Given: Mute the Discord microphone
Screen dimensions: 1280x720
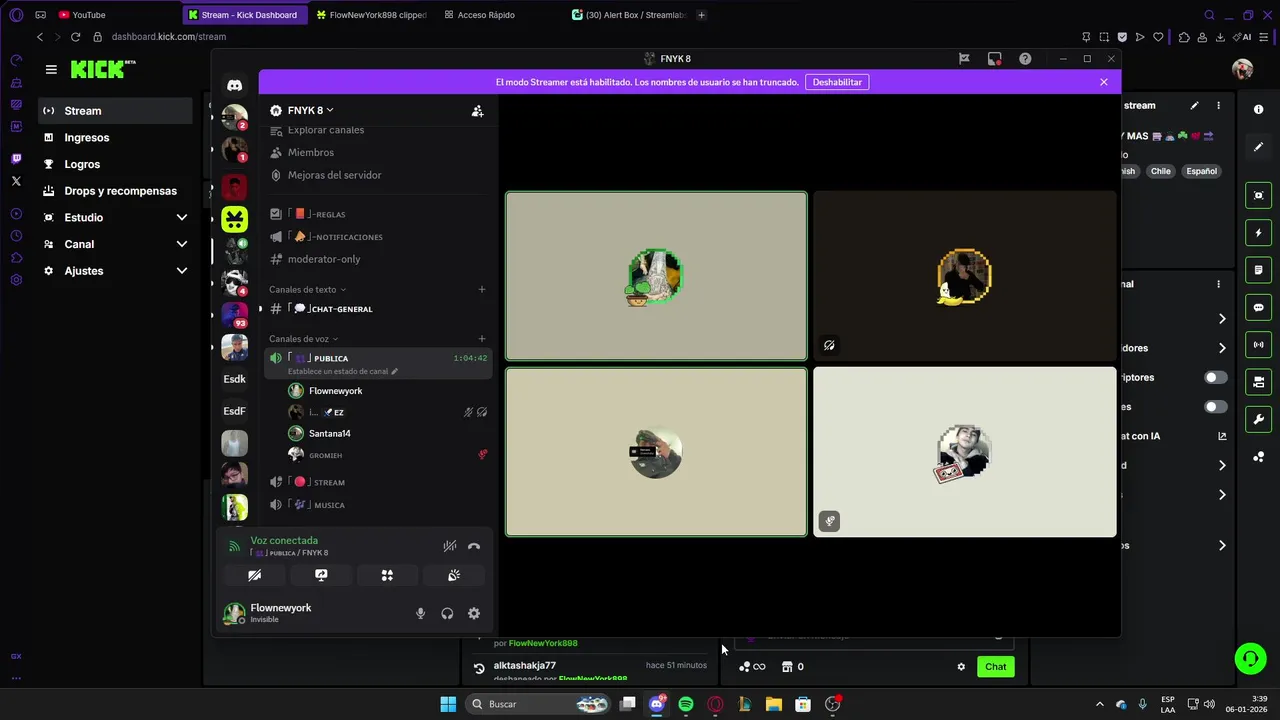Looking at the screenshot, I should 420,613.
